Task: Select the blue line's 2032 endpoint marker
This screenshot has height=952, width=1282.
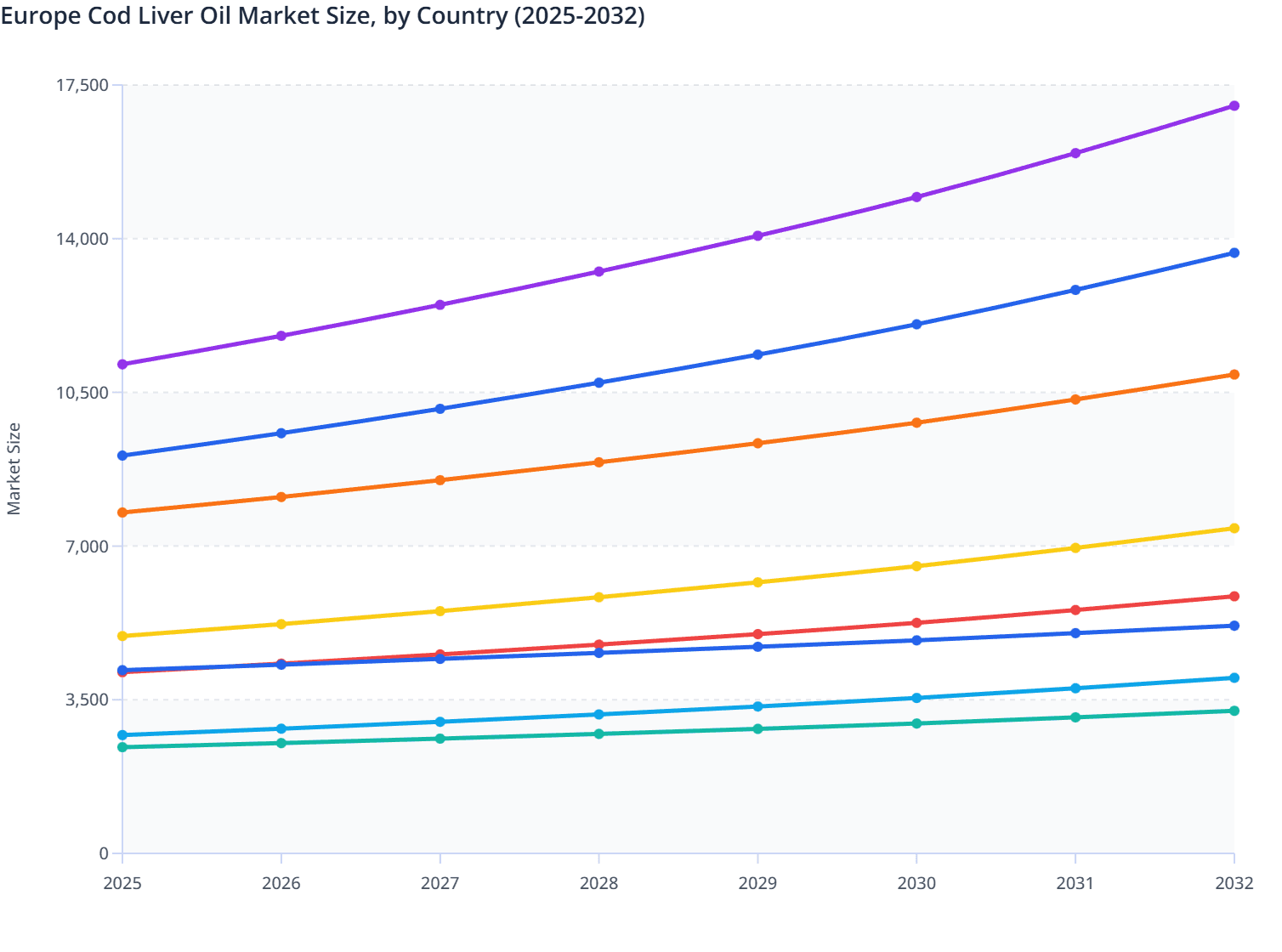Action: pos(1234,252)
